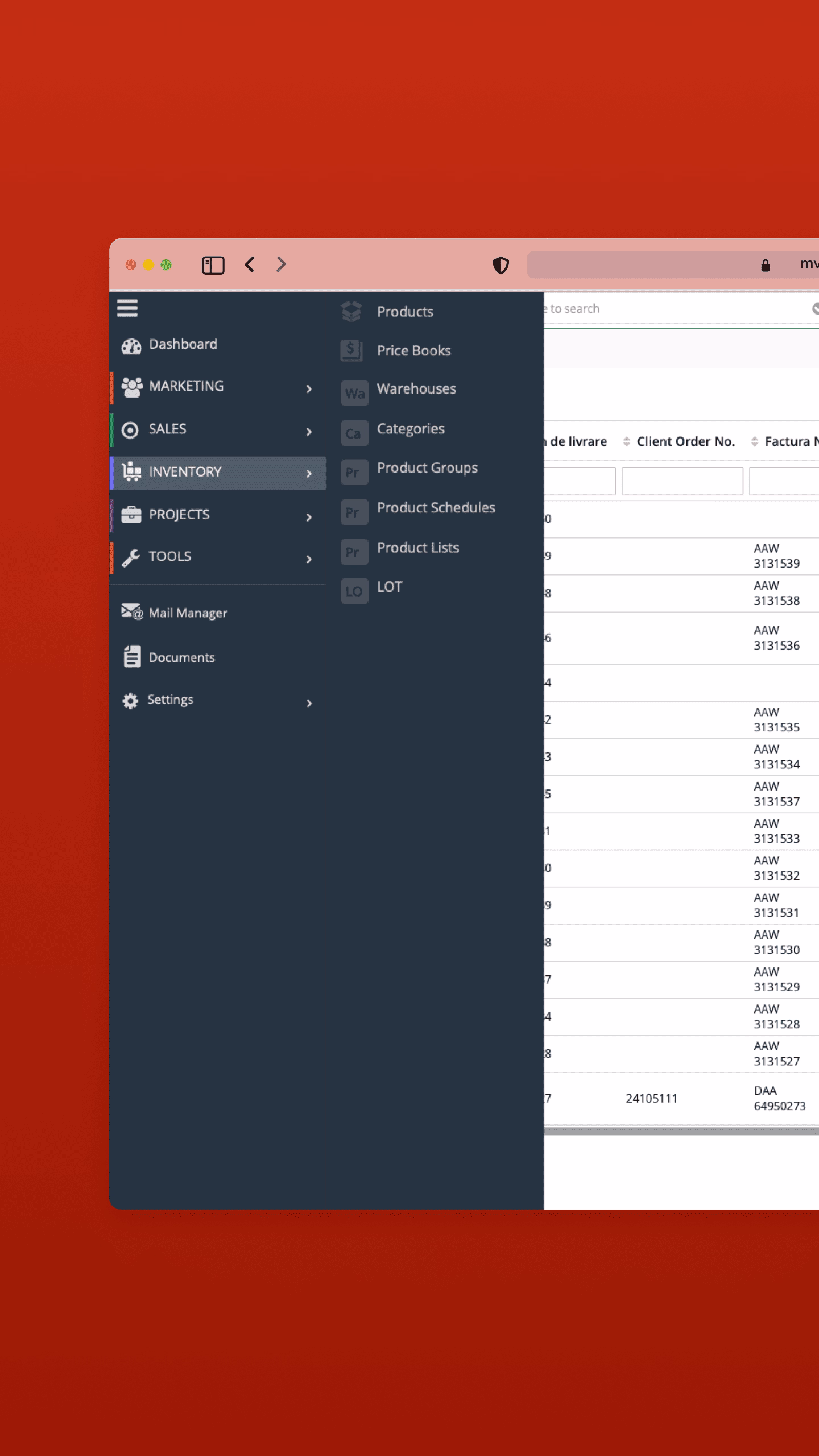819x1456 pixels.
Task: Expand the MARKETING menu chevron
Action: 309,389
